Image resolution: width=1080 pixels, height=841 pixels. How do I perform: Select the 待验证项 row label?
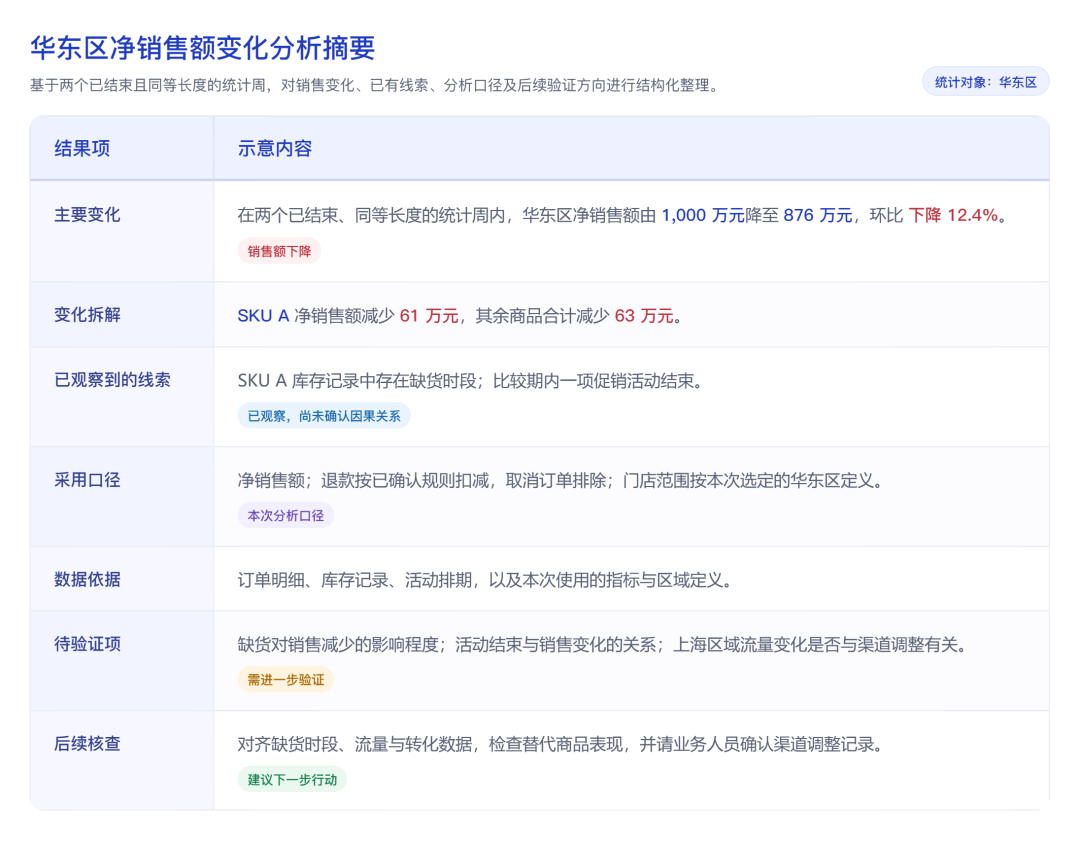click(87, 644)
